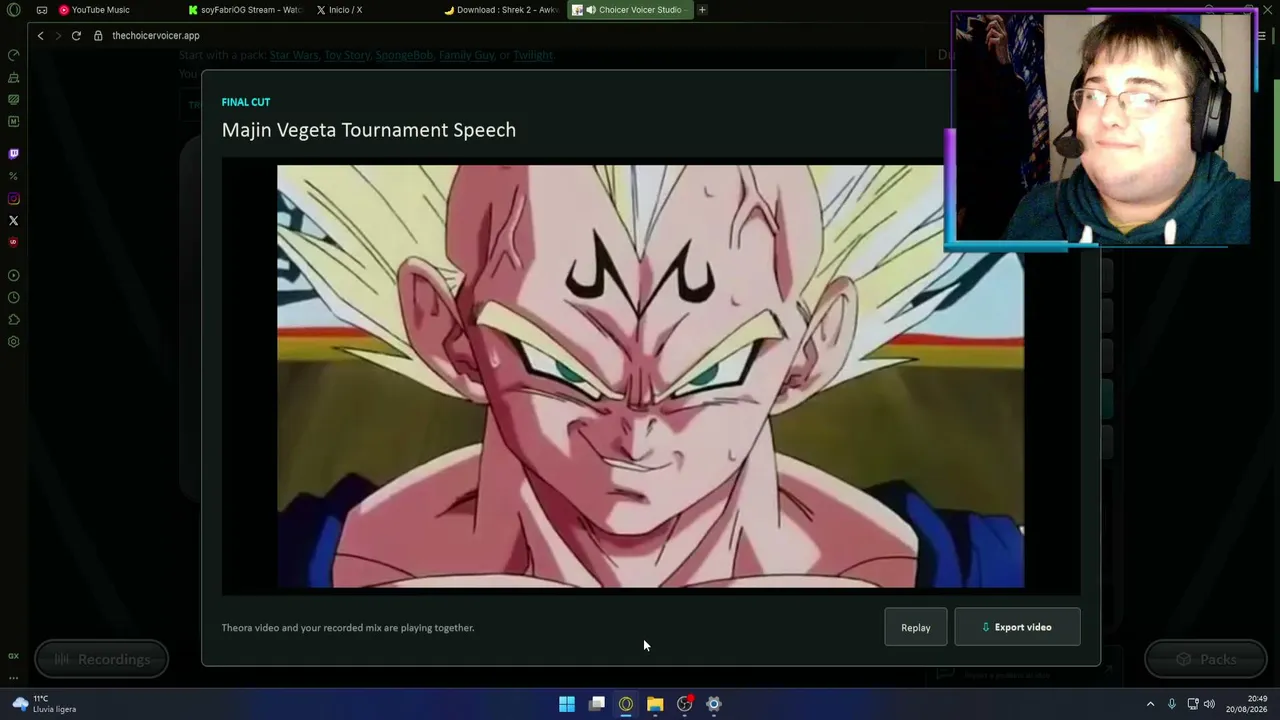Click the Opera GX taskbar icon
1280x720 pixels.
coord(626,704)
